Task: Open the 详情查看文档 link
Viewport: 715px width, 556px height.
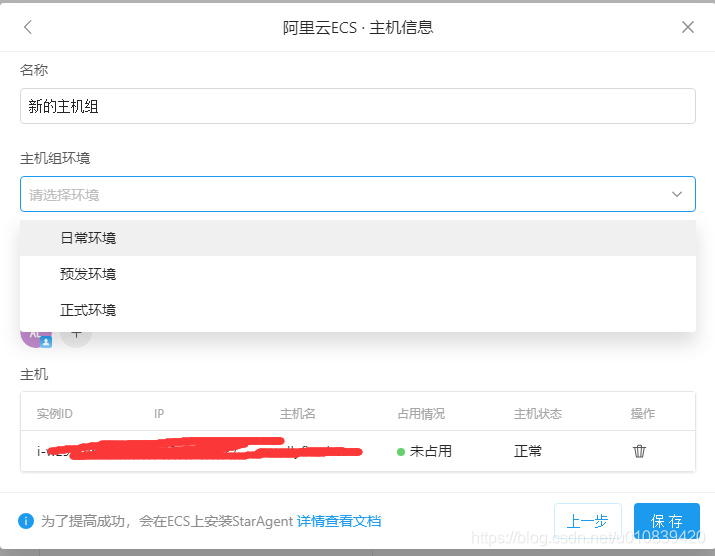Action: 339,521
